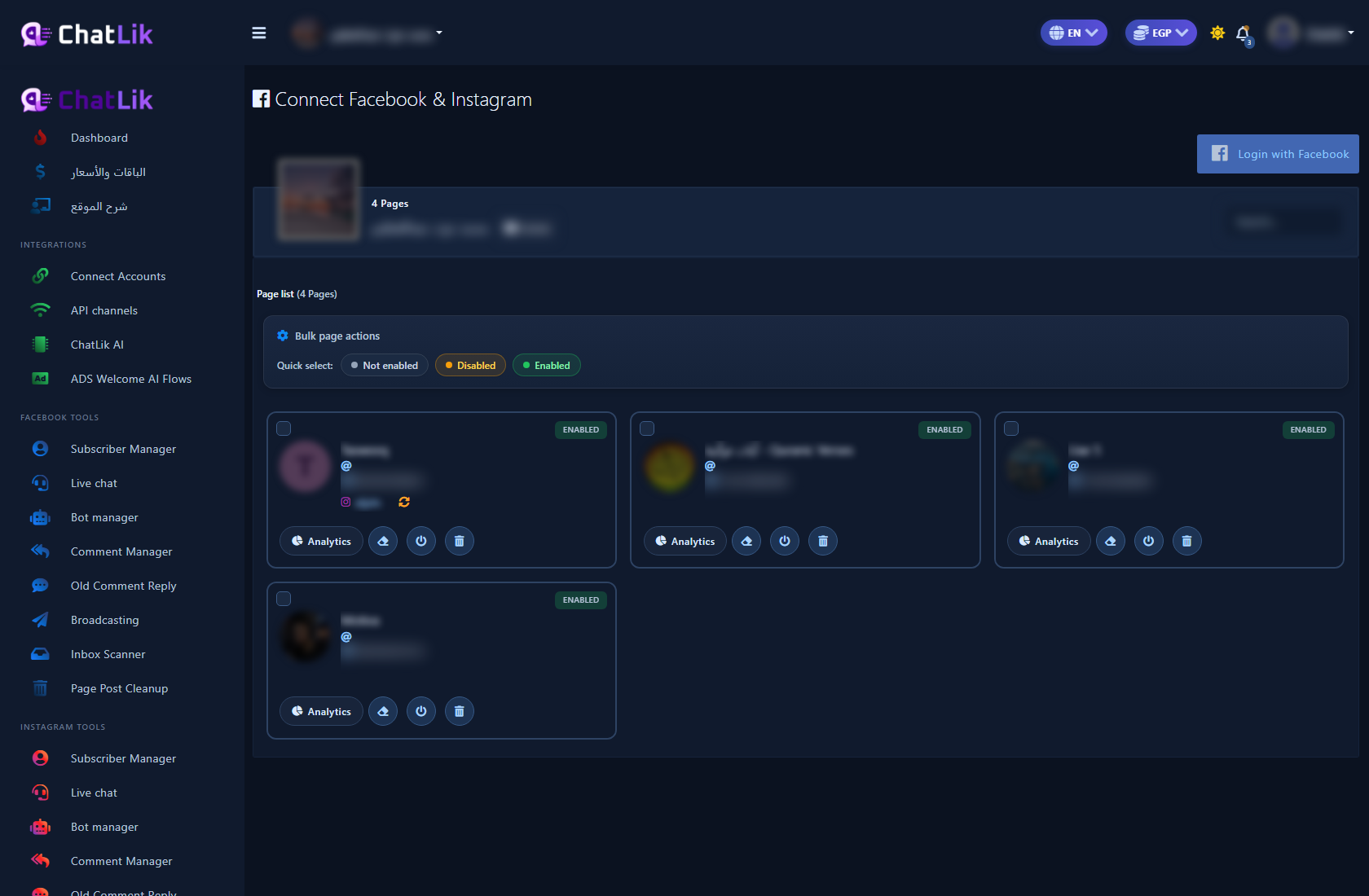Open Analytics for purple T avatar page
1369x896 pixels.
click(321, 541)
